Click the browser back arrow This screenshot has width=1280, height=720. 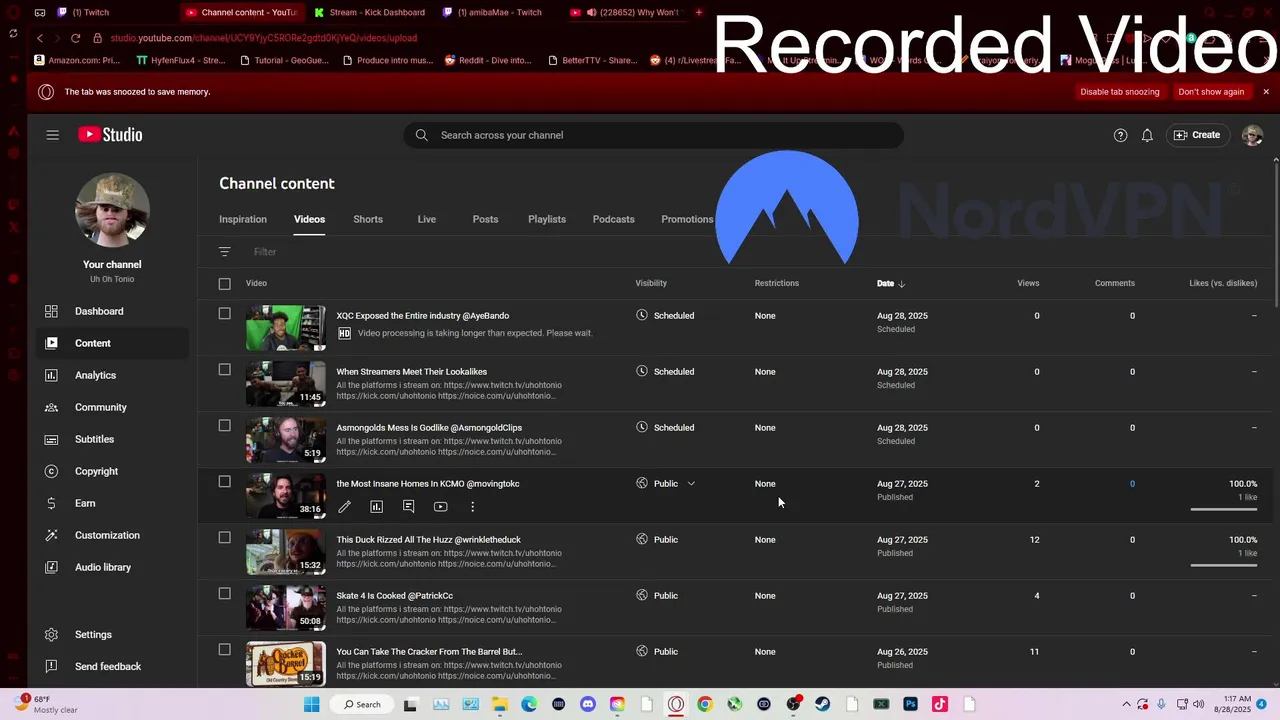(x=40, y=38)
